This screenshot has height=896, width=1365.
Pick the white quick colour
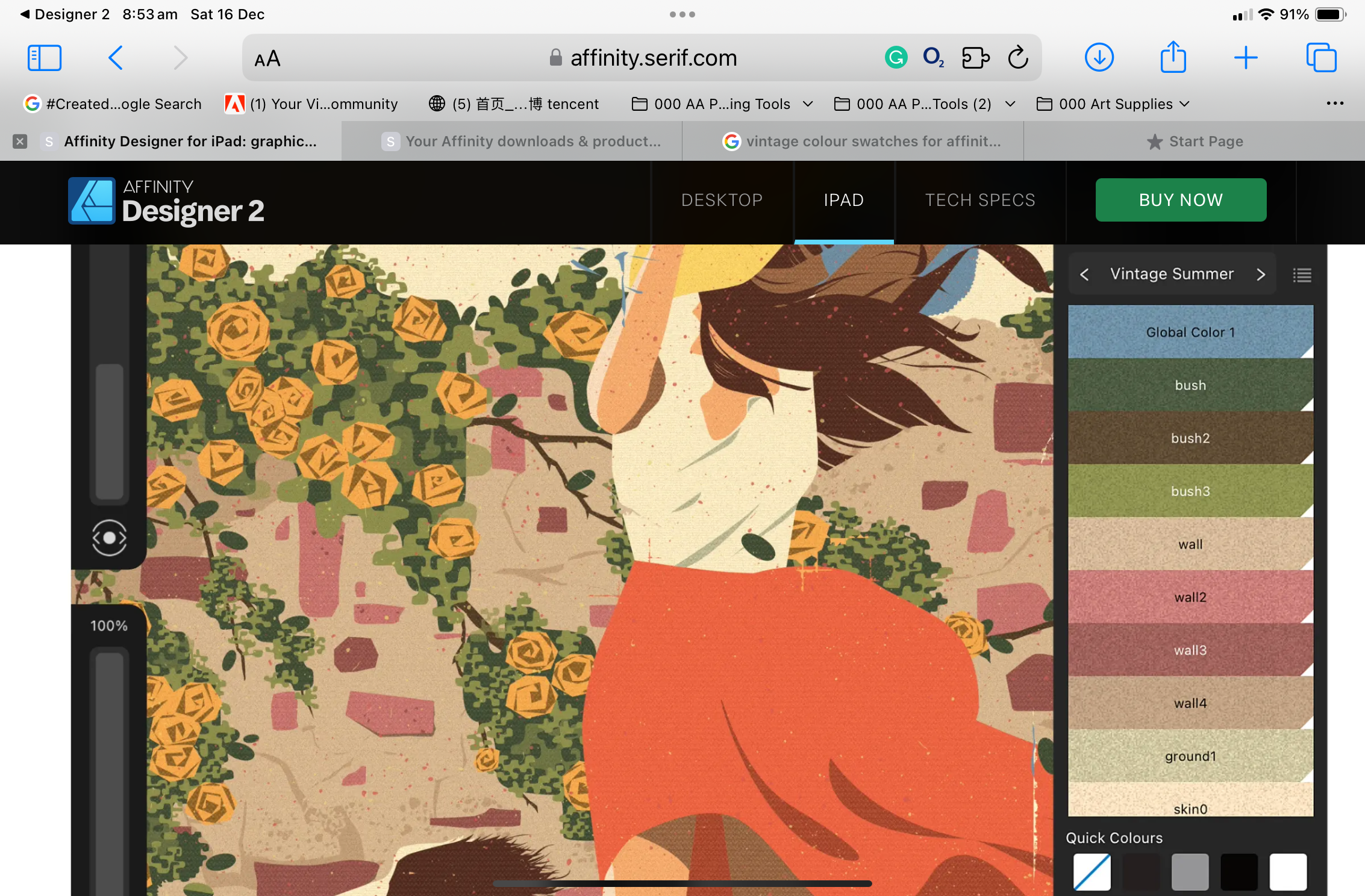(1288, 872)
